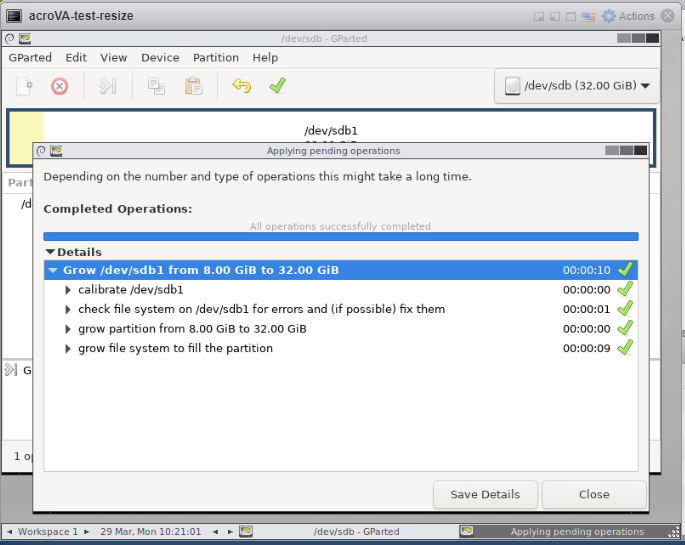Click the 00:00:10 duration text
The height and width of the screenshot is (545, 685).
pos(586,270)
